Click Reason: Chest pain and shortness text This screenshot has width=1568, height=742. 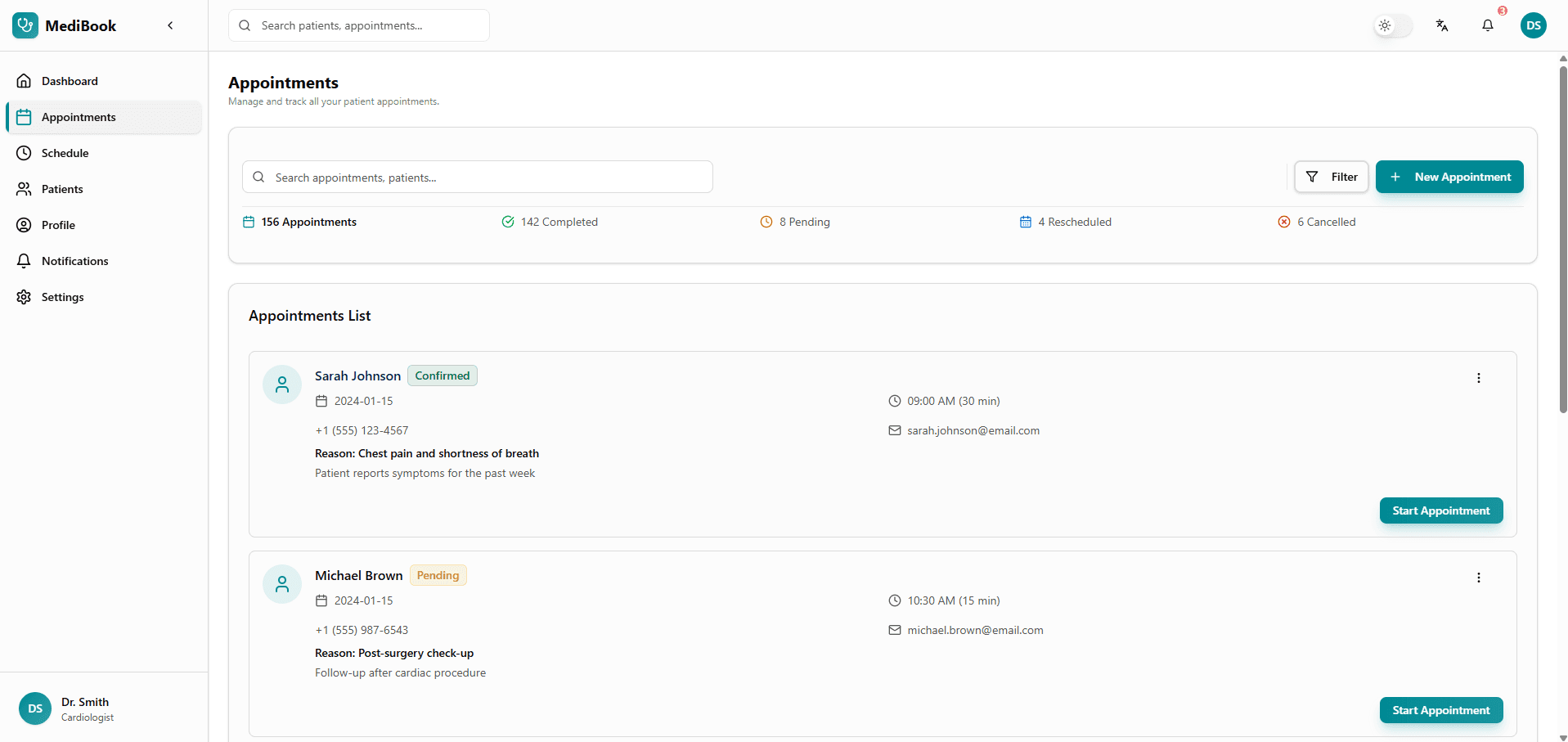(x=427, y=453)
